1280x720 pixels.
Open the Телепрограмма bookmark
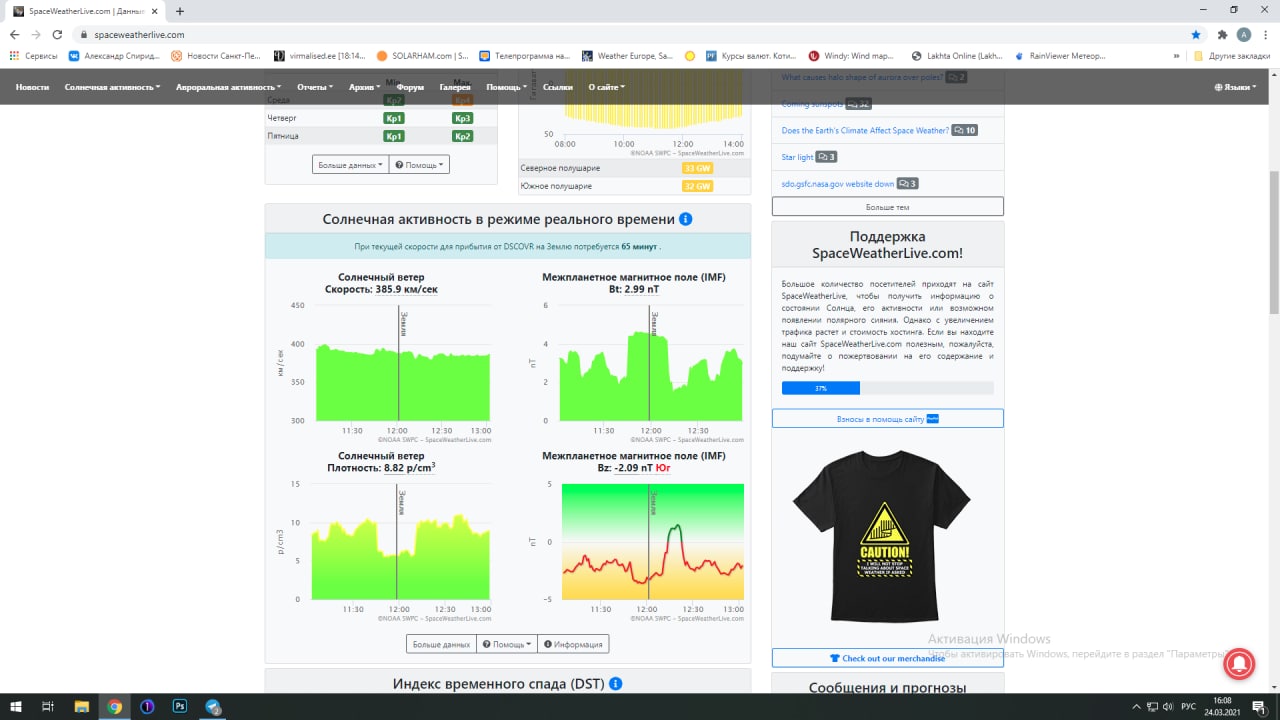[x=525, y=56]
